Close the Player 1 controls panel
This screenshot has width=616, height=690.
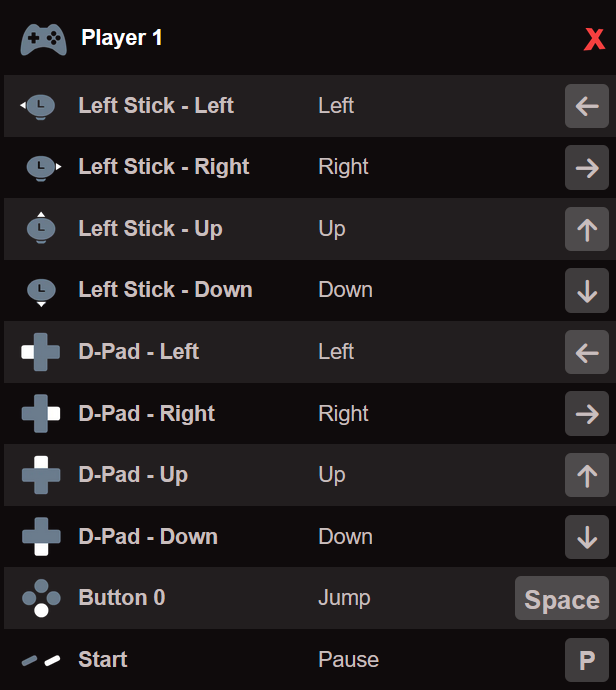click(x=594, y=40)
